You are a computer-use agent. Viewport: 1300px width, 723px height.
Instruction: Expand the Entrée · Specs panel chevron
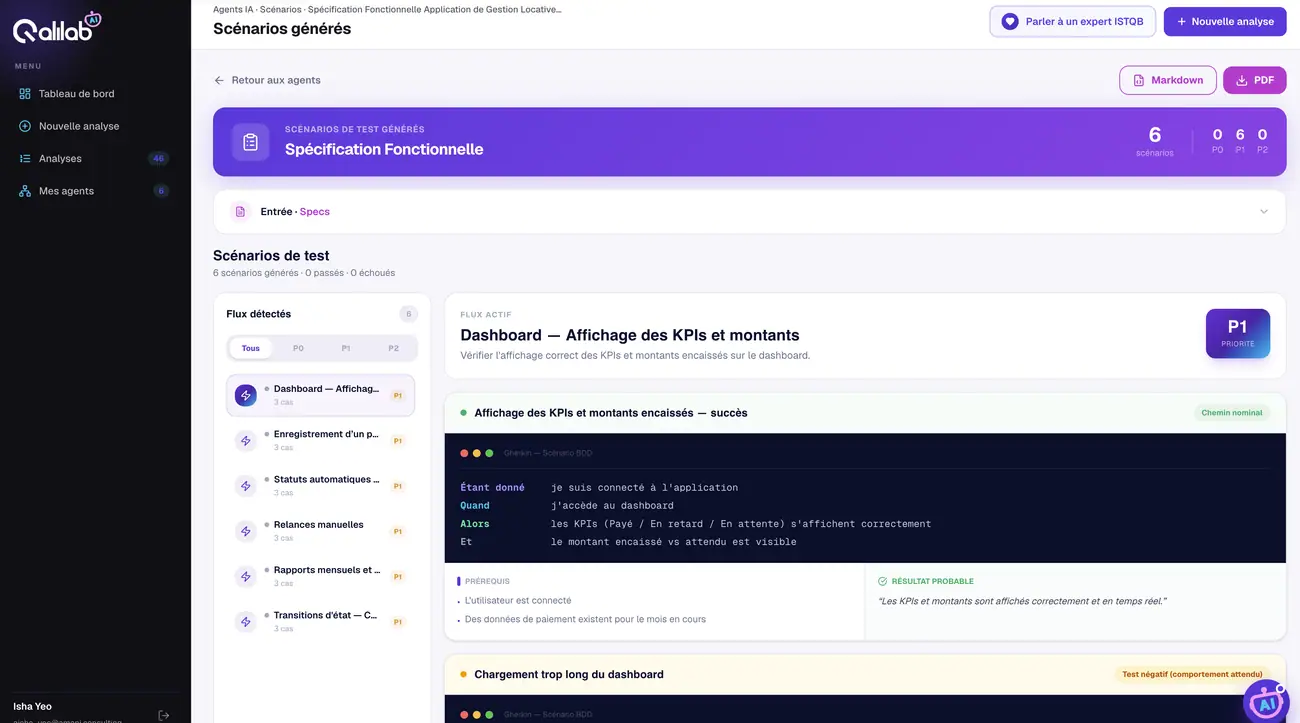pyautogui.click(x=1264, y=212)
